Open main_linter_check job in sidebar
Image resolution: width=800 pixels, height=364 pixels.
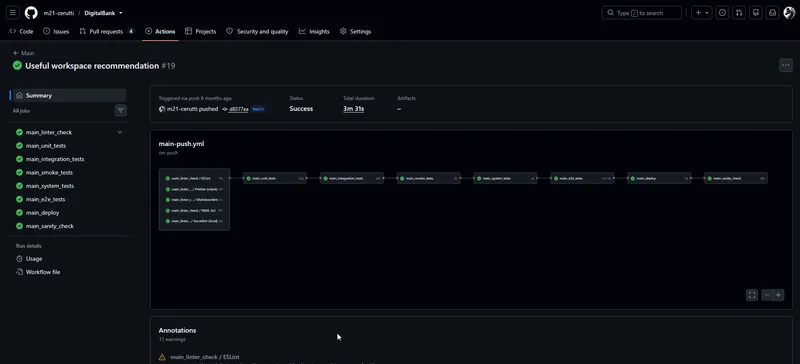click(x=49, y=132)
